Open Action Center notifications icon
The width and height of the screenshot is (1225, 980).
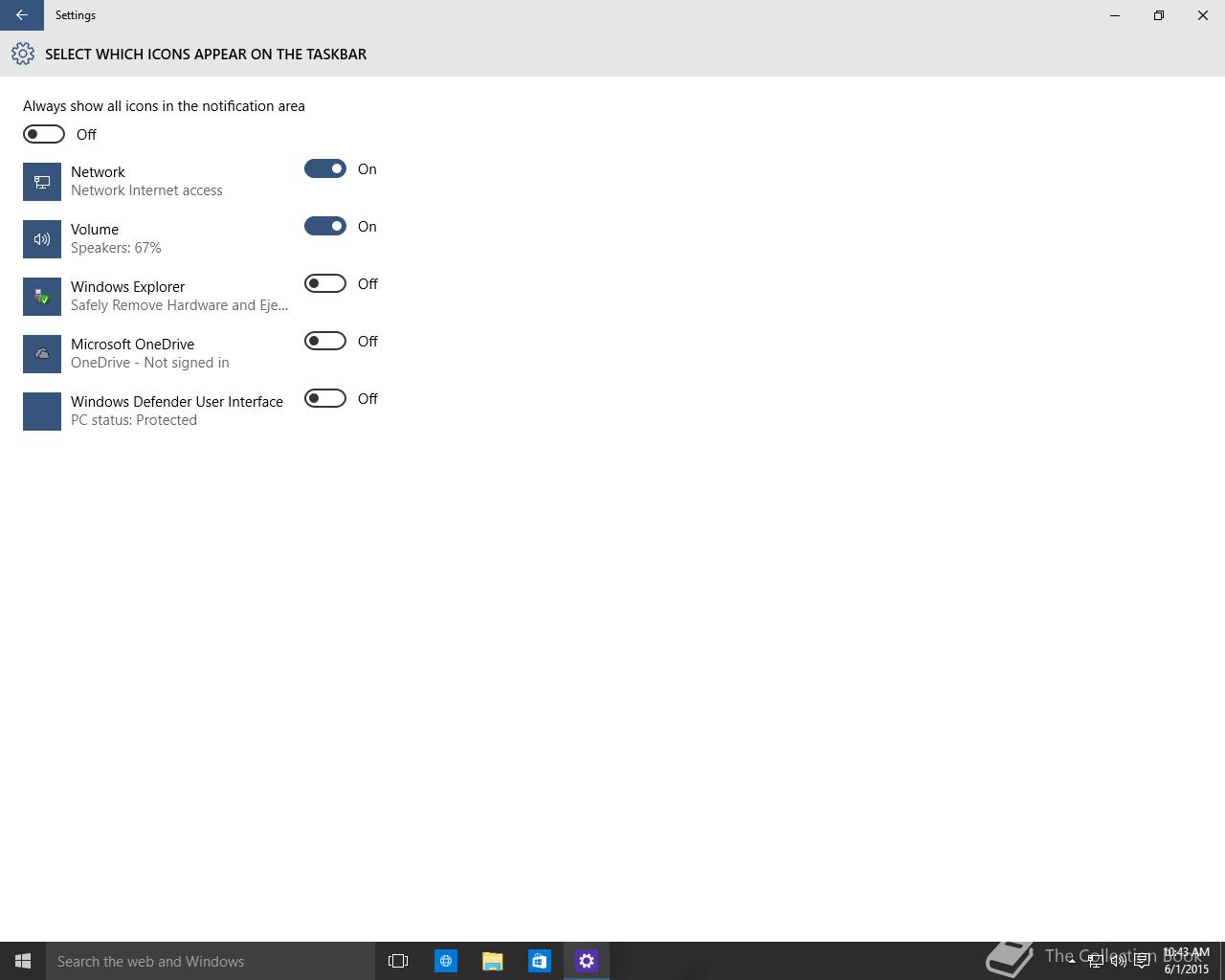[1142, 961]
